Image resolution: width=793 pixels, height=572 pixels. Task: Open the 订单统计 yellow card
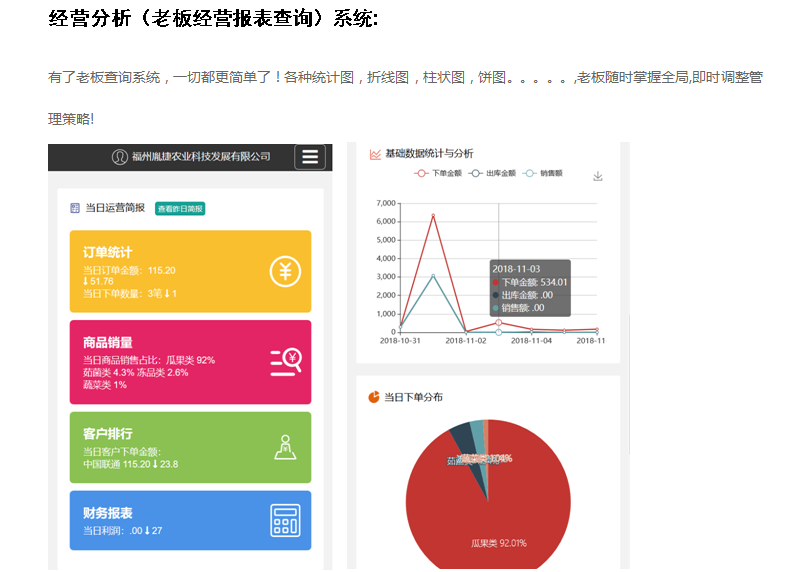[x=108, y=252]
